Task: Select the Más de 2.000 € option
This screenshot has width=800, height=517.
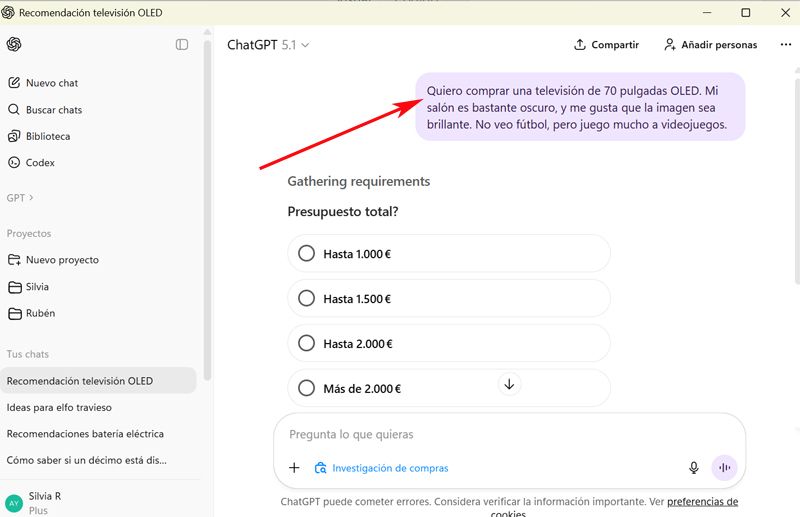Action: [x=449, y=388]
